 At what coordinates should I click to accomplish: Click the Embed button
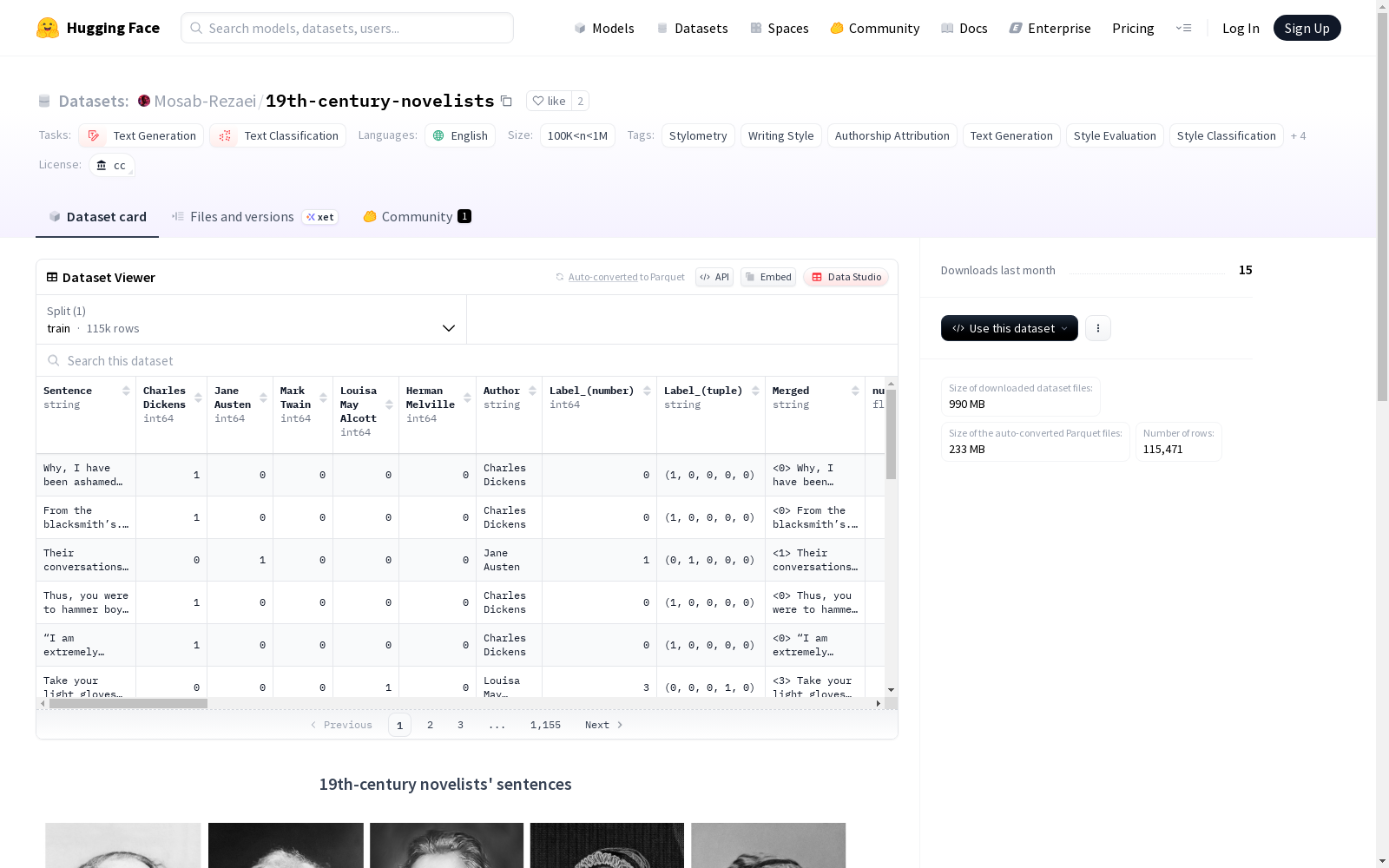tap(768, 277)
